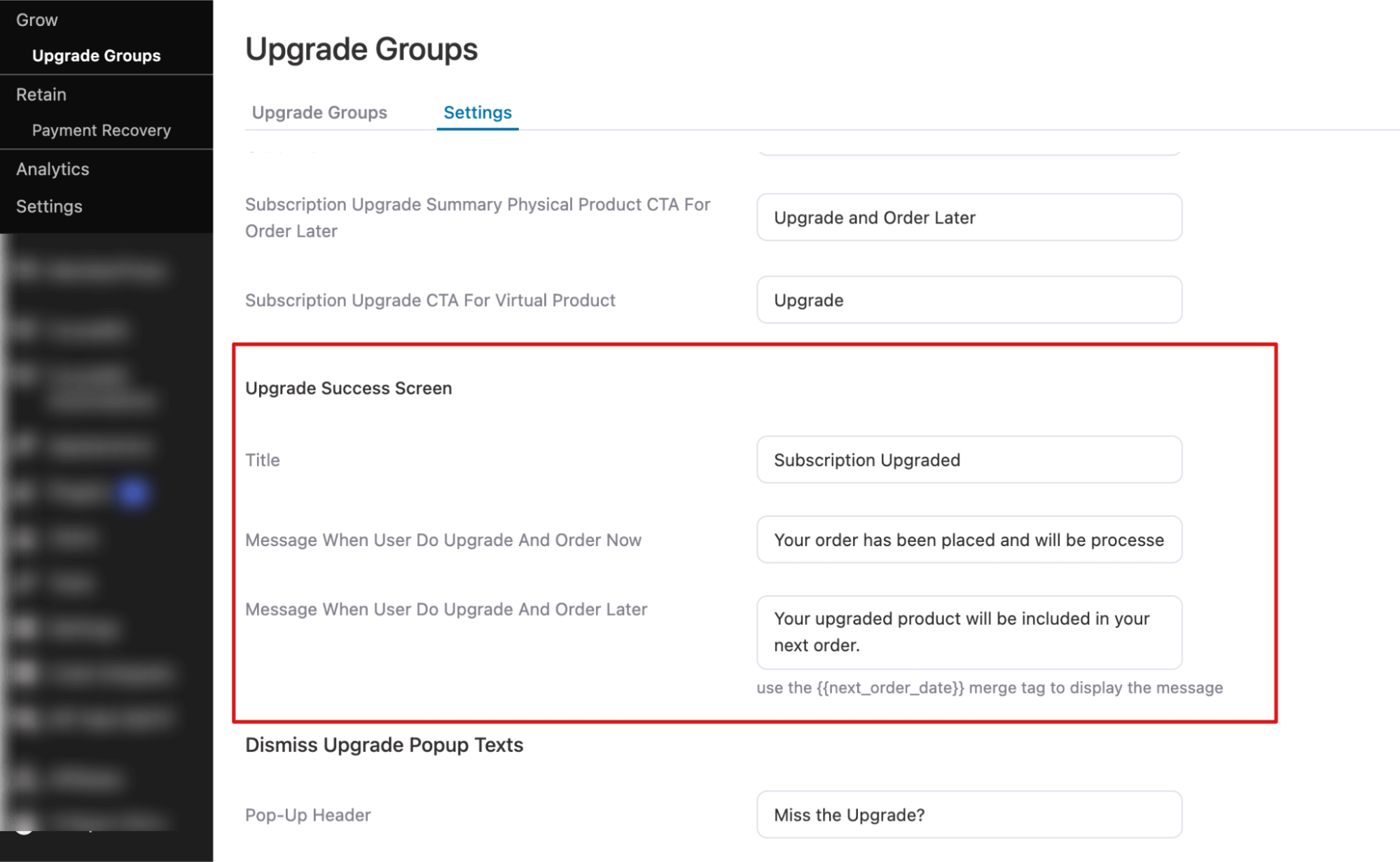Click the 'Physical Product CTA For Order Later' label
Viewport: 1400px width, 862px height.
pyautogui.click(x=477, y=217)
